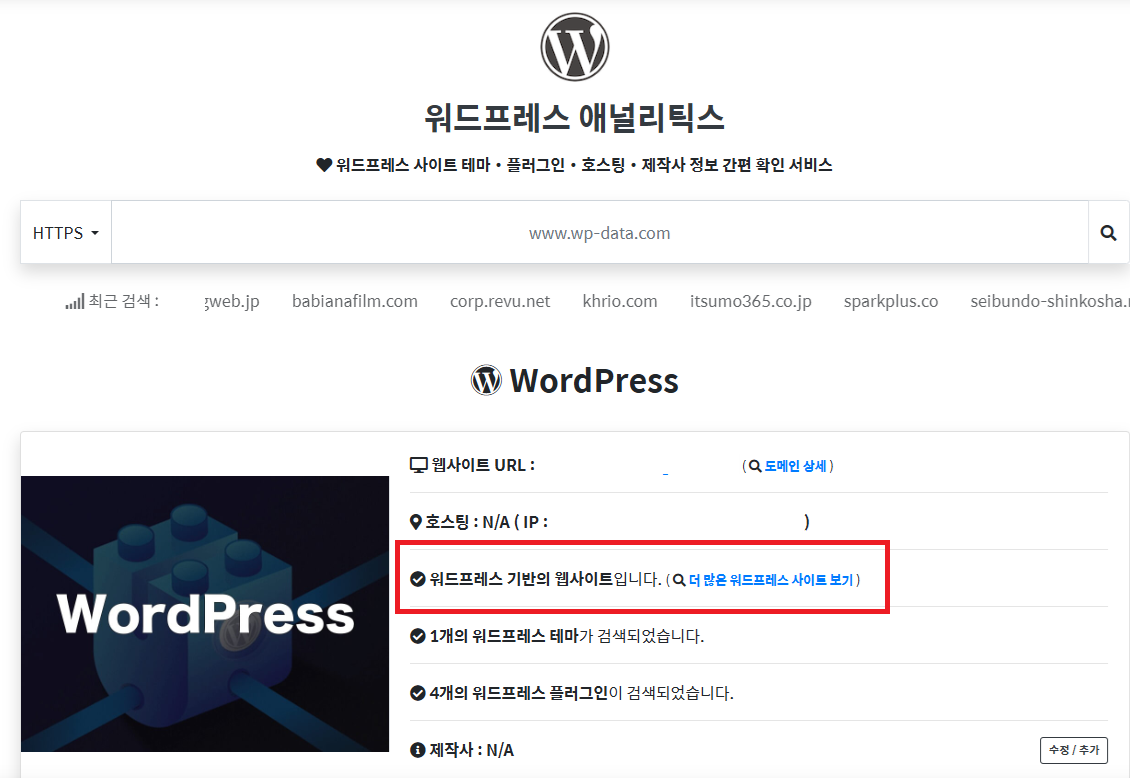Open recent search itsumo365.co.jp
This screenshot has height=778, width=1130.
click(750, 301)
